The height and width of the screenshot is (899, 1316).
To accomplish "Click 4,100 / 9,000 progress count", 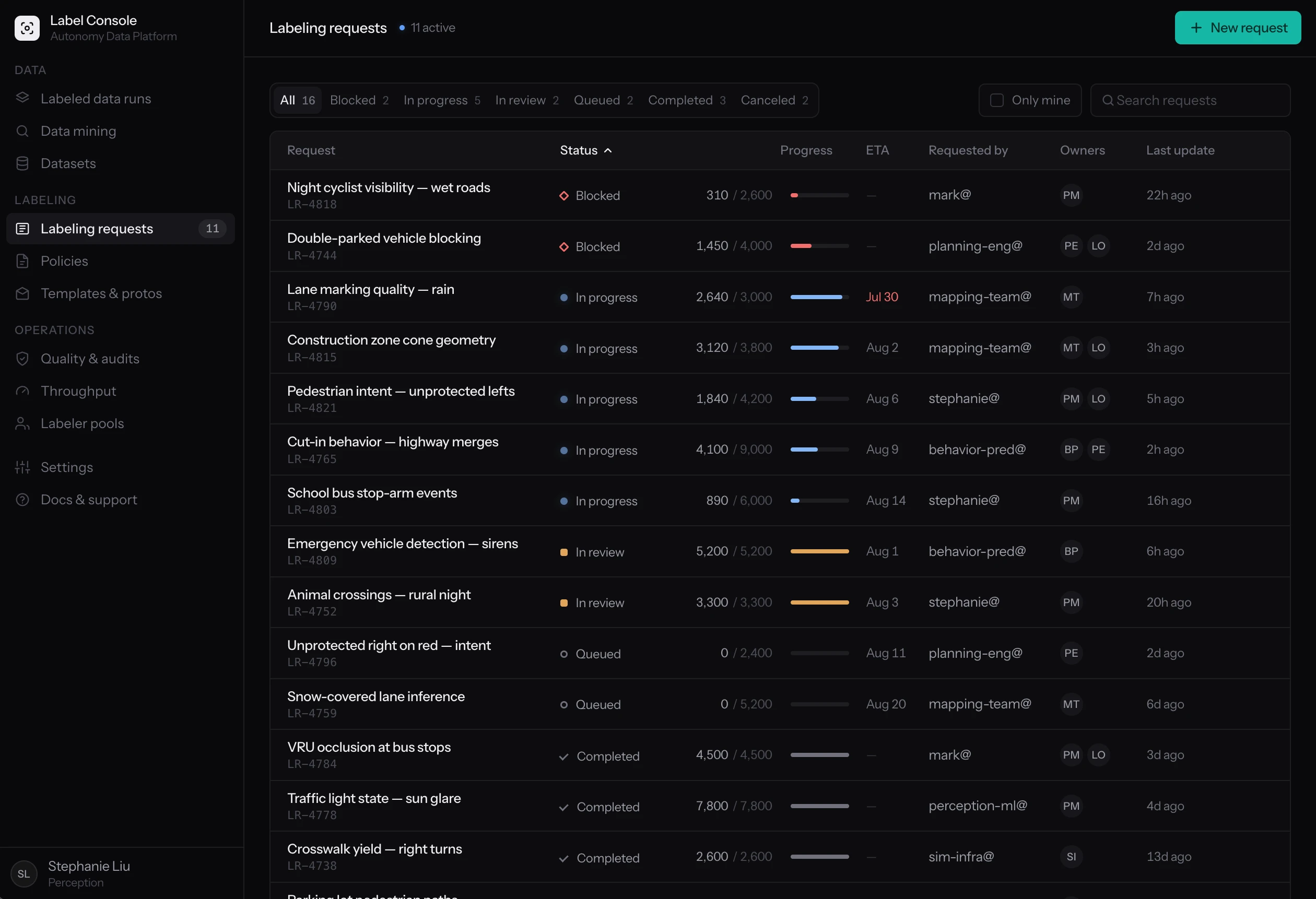I will [734, 450].
